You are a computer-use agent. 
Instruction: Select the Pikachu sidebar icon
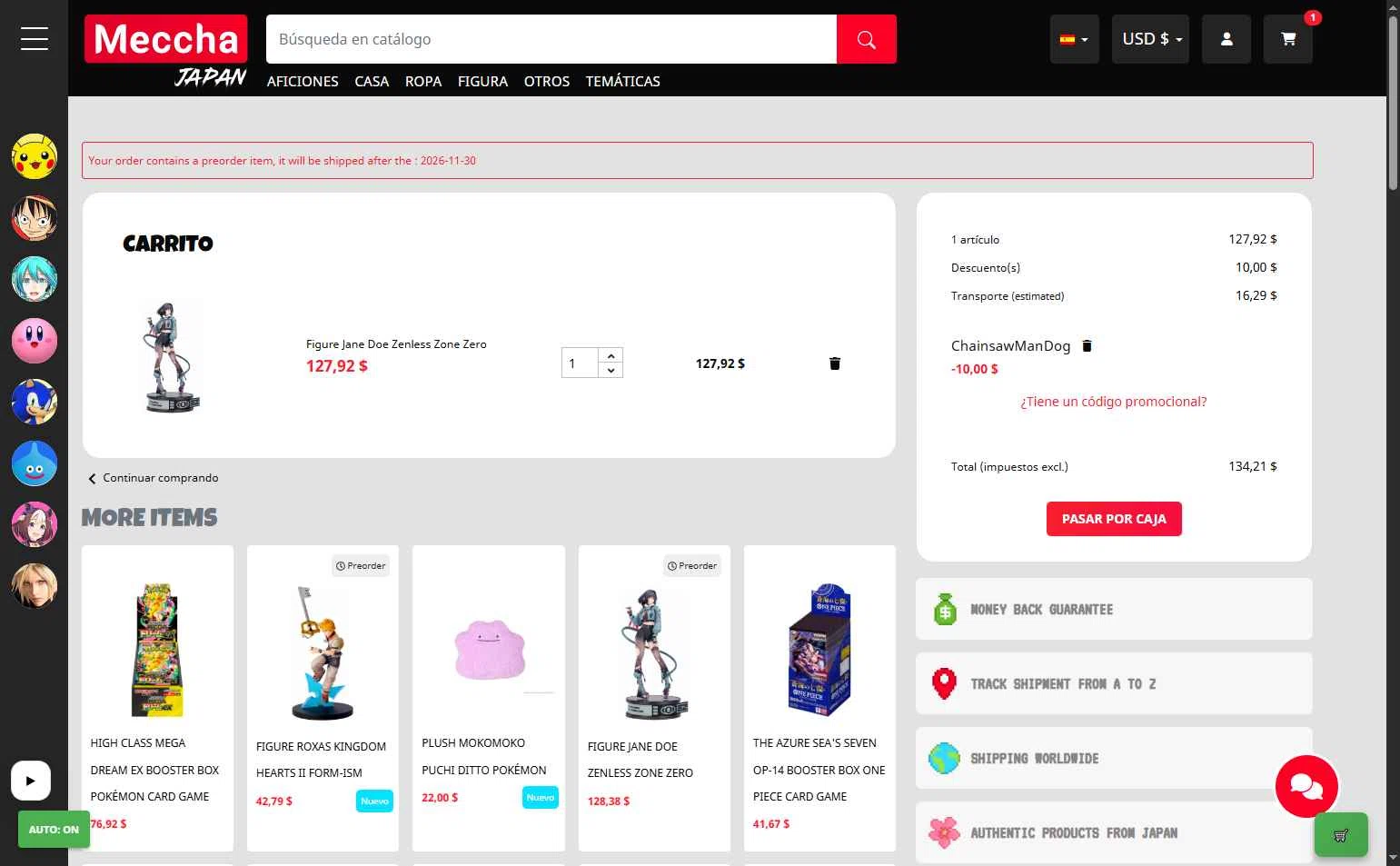click(35, 156)
